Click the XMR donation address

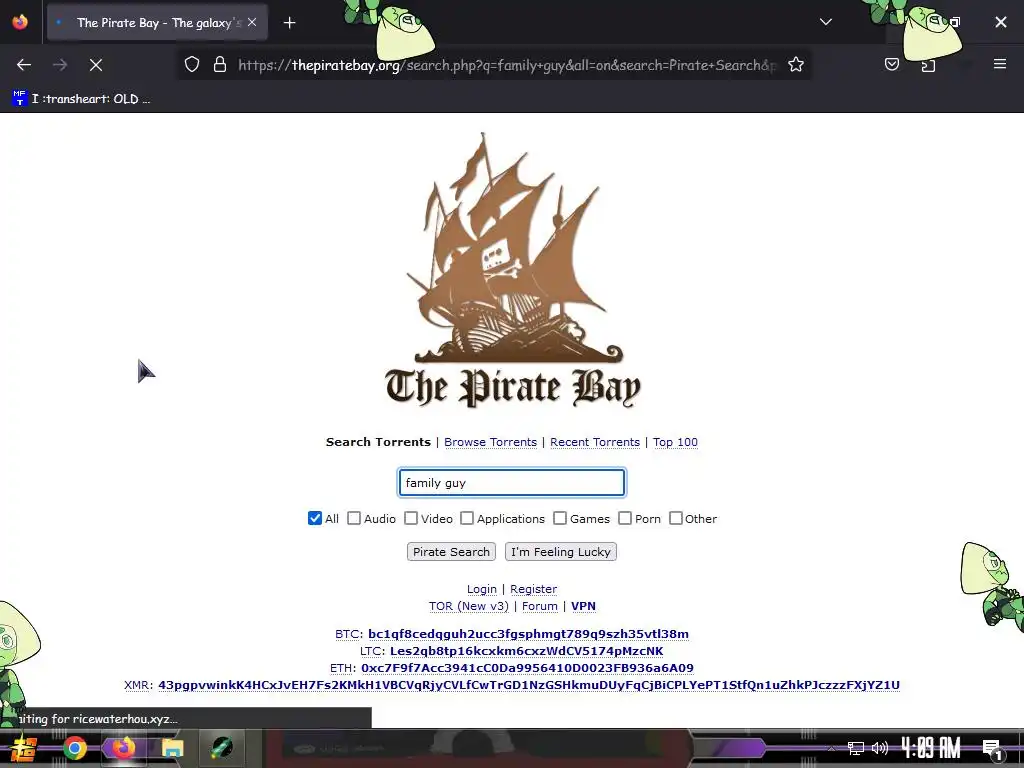[529, 685]
